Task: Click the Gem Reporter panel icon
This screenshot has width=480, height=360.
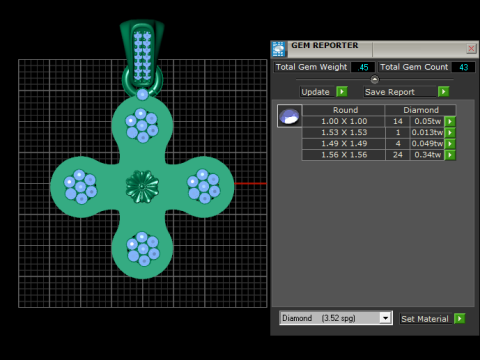Action: point(278,49)
